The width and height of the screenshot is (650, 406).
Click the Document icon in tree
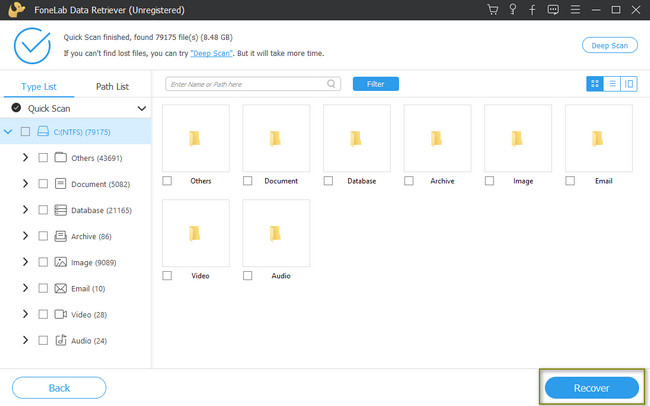61,184
